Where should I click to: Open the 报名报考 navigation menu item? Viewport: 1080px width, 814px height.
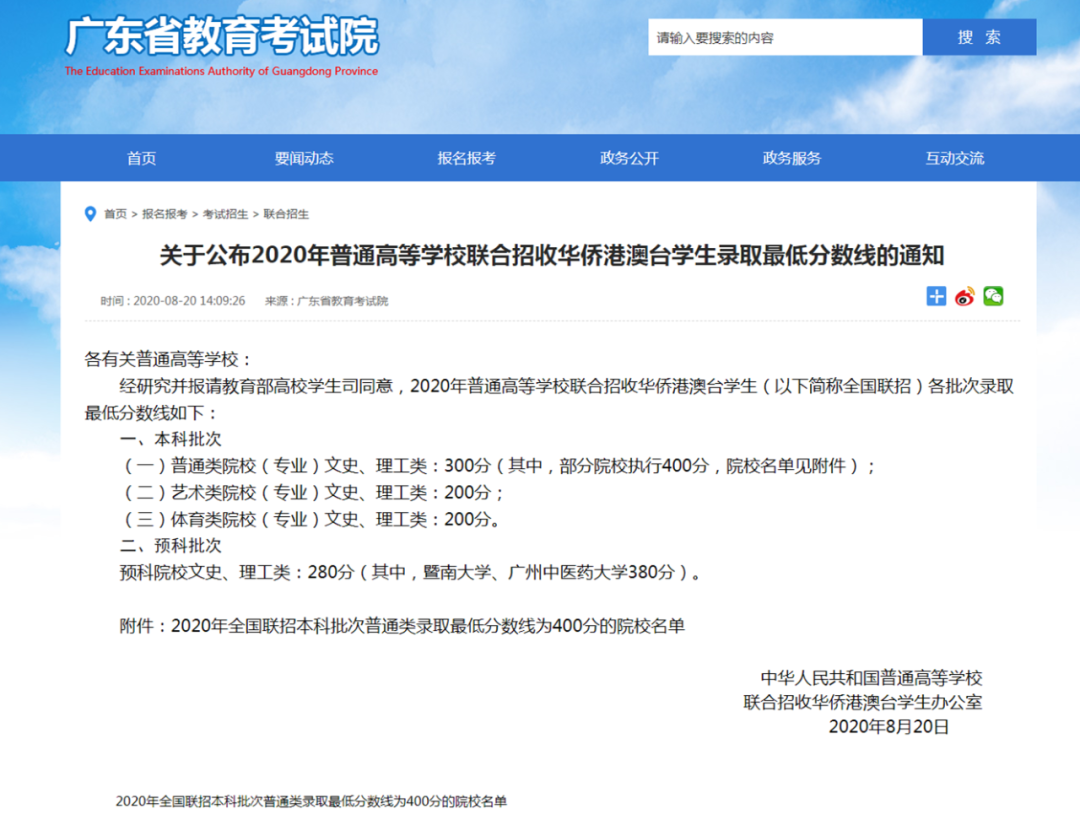pos(466,158)
